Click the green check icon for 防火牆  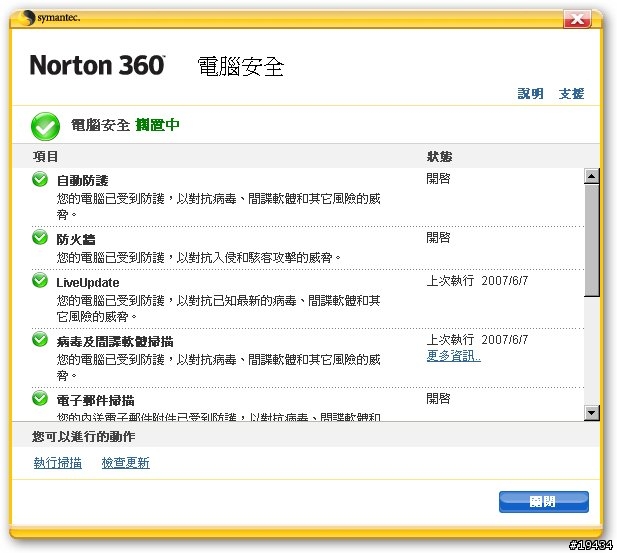point(40,237)
